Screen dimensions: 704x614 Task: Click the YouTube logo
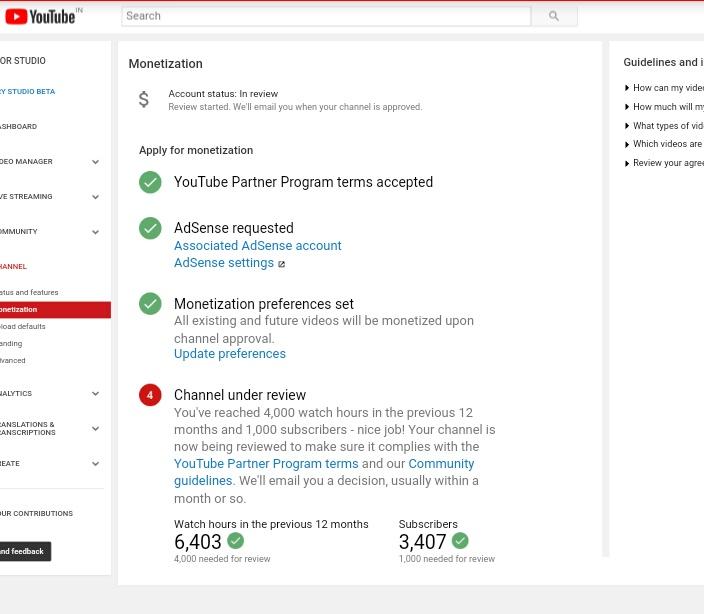(40, 17)
